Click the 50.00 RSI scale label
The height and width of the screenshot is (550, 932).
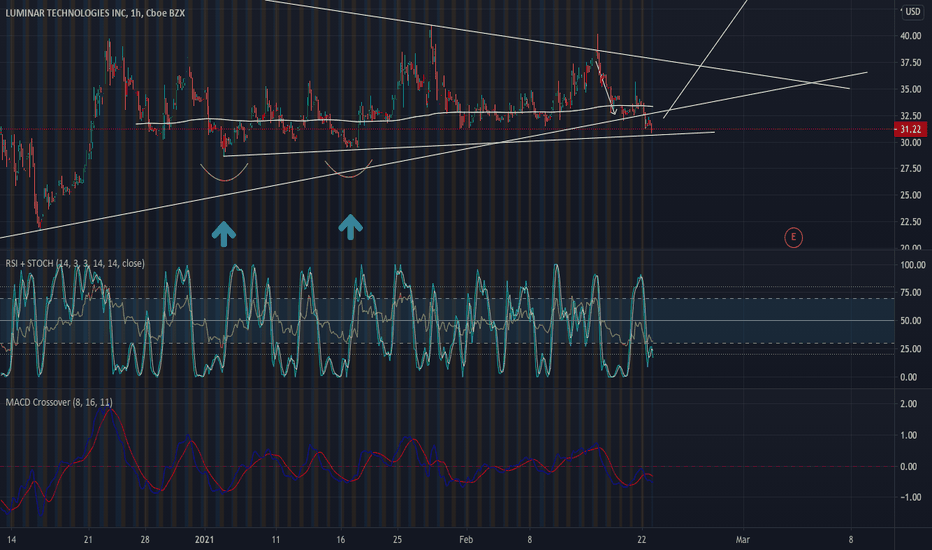(911, 320)
